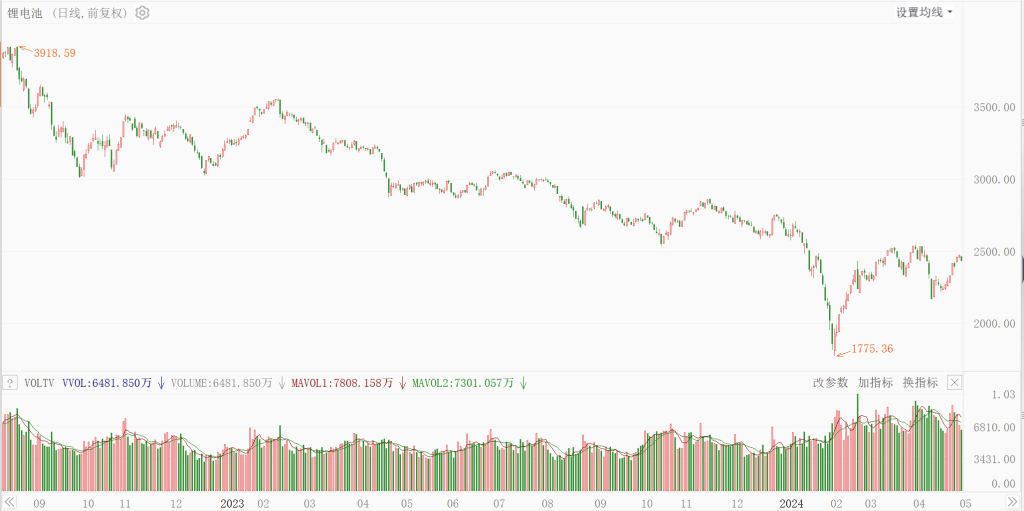Click 加指标 to add an indicator
1024x511 pixels.
875,382
